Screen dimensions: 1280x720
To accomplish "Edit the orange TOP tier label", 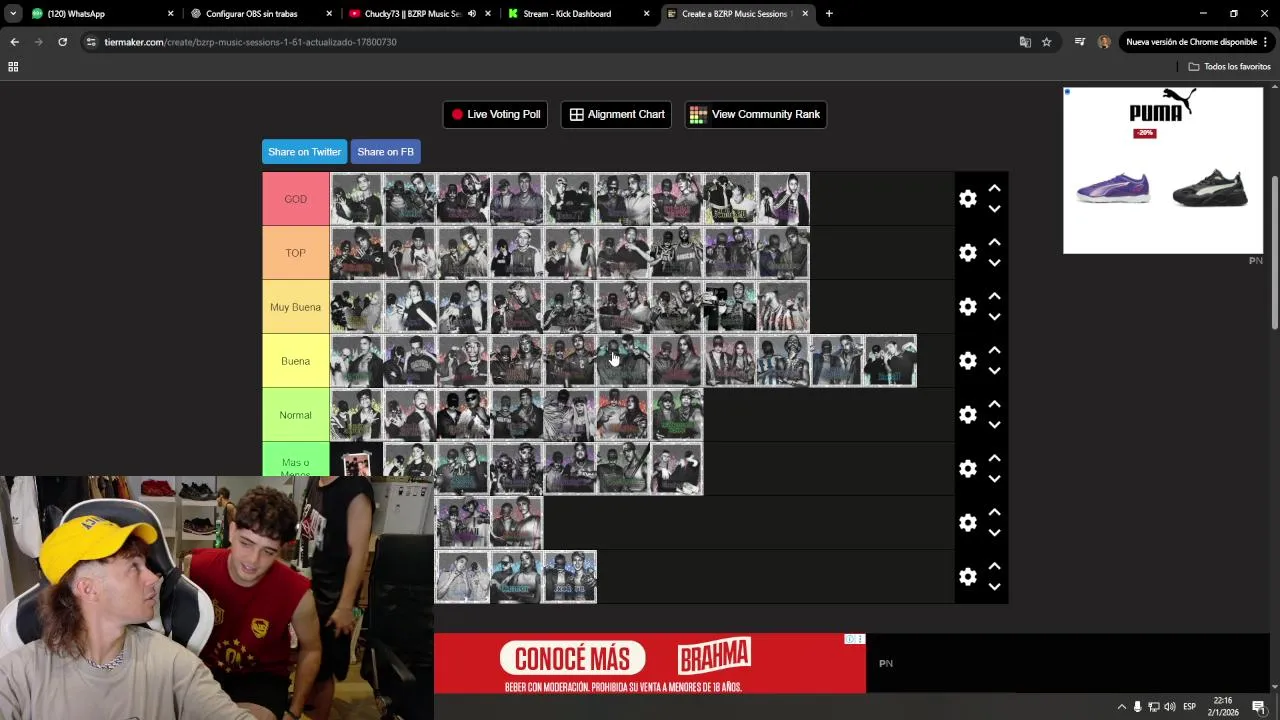I will click(x=296, y=253).
